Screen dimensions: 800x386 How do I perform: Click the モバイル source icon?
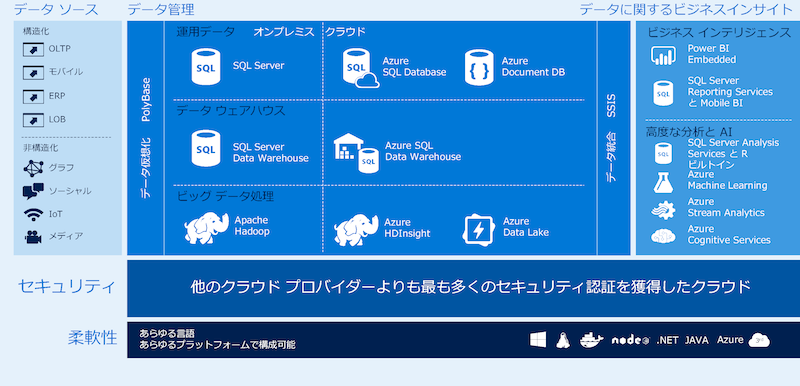tap(33, 73)
